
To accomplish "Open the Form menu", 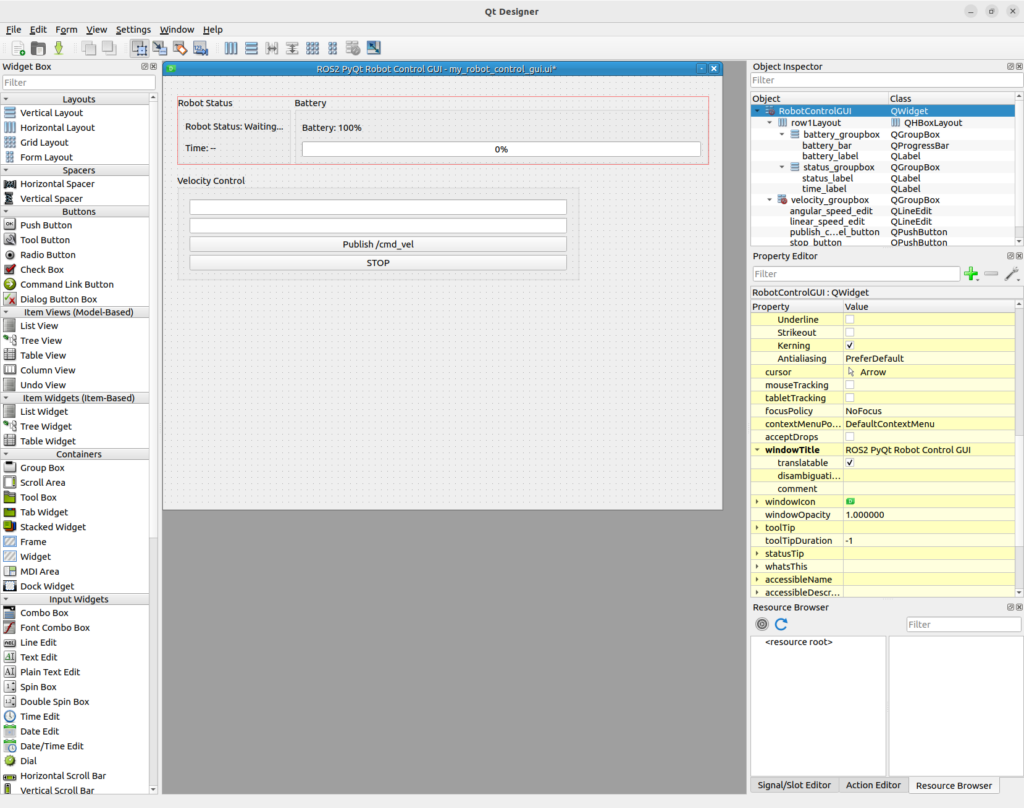I will tap(66, 29).
